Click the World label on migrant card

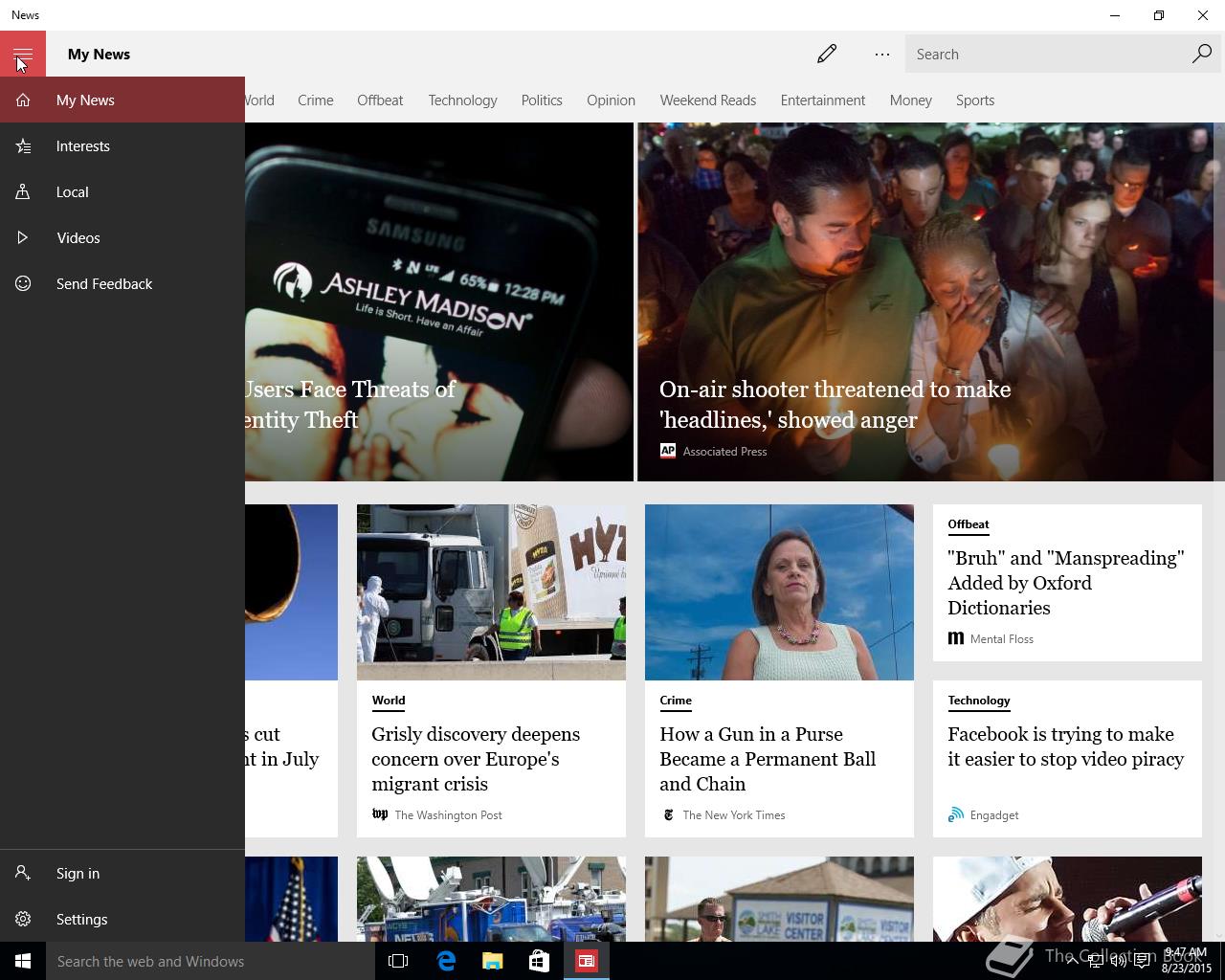[x=388, y=701]
